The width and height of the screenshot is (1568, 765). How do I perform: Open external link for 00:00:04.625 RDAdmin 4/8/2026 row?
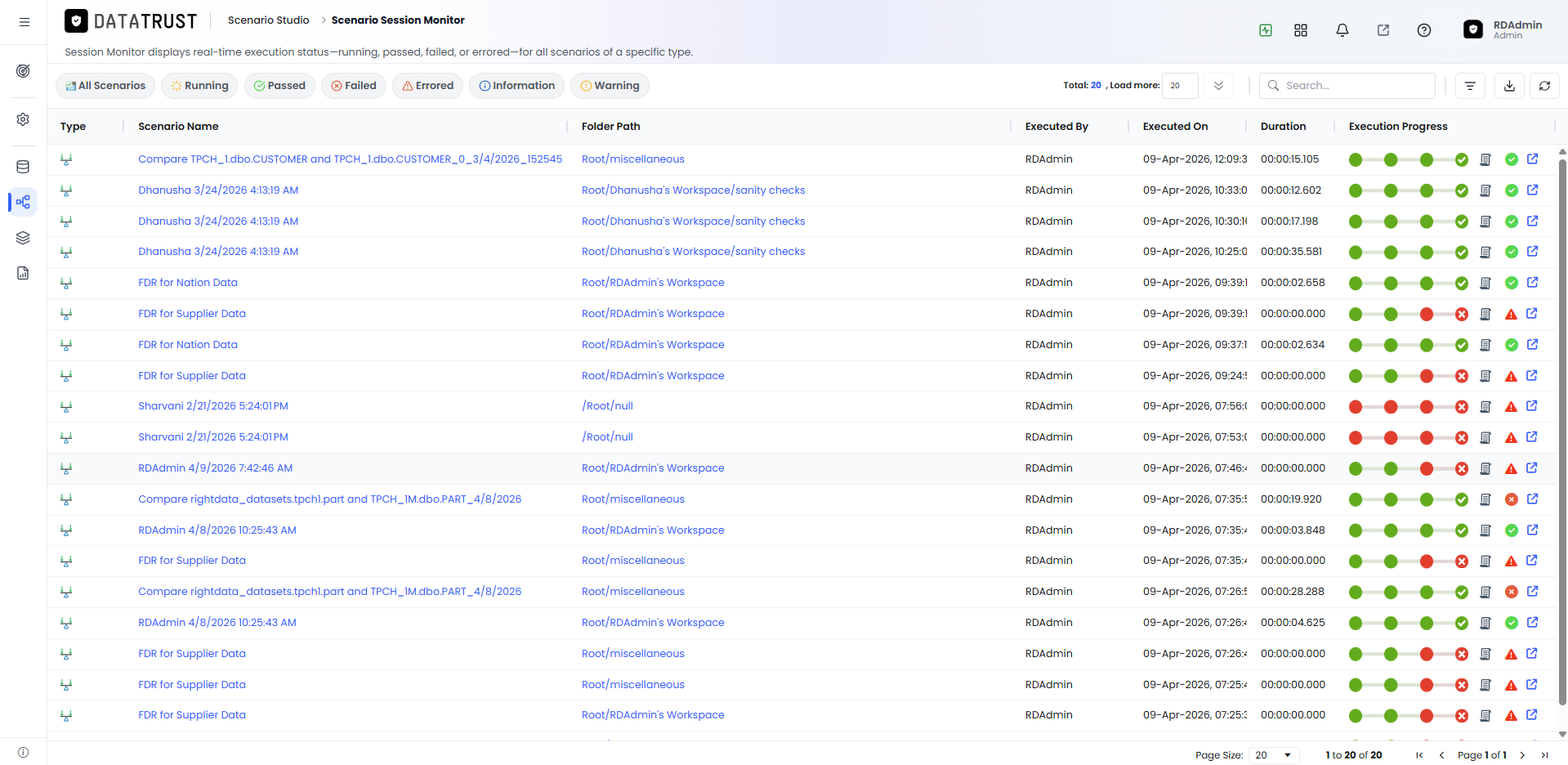[1532, 623]
